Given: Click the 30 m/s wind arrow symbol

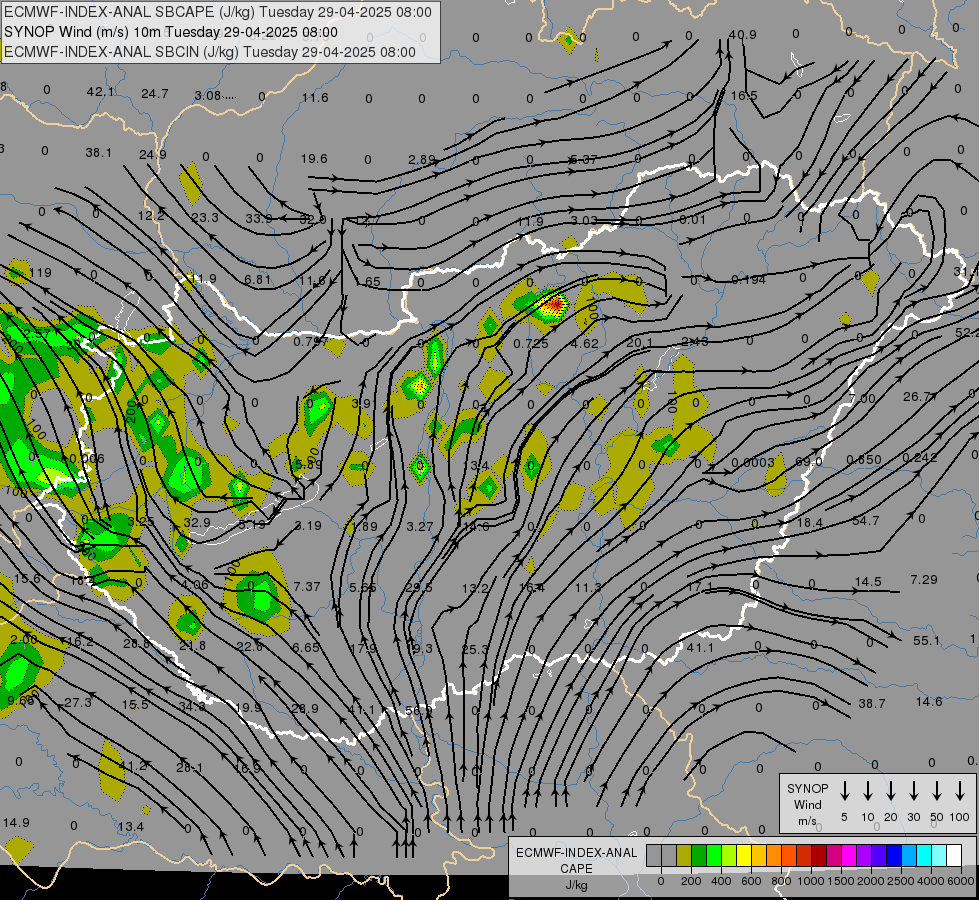Looking at the screenshot, I should [x=913, y=791].
